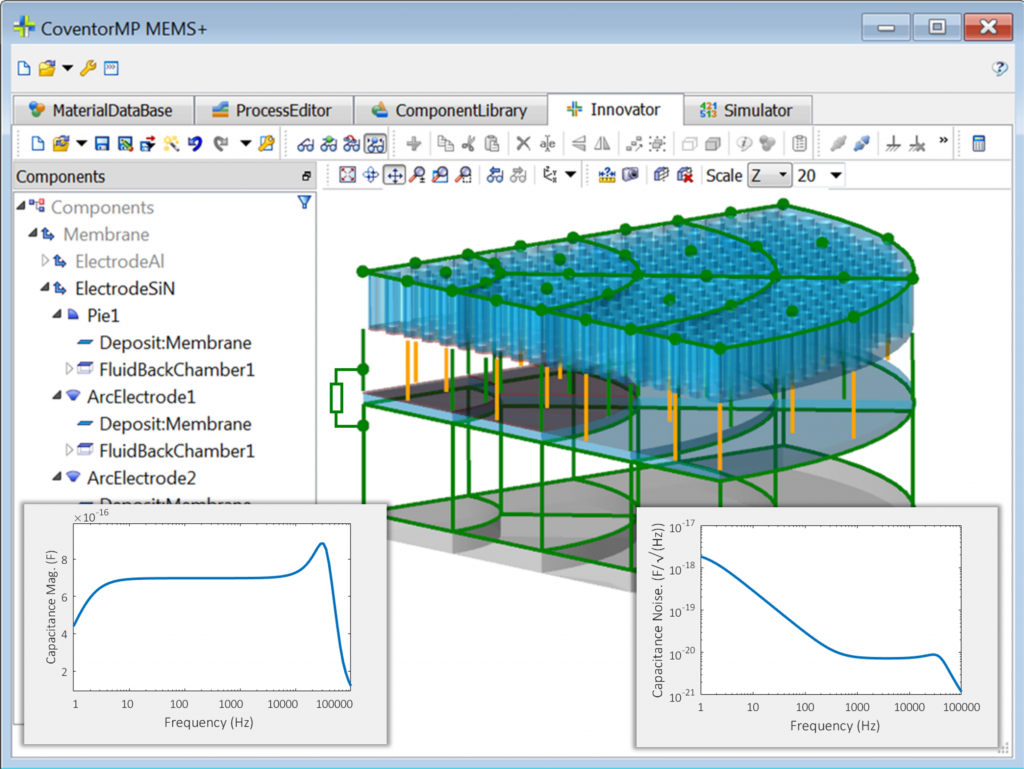Click the paste clipboard icon beside scissors

492,144
